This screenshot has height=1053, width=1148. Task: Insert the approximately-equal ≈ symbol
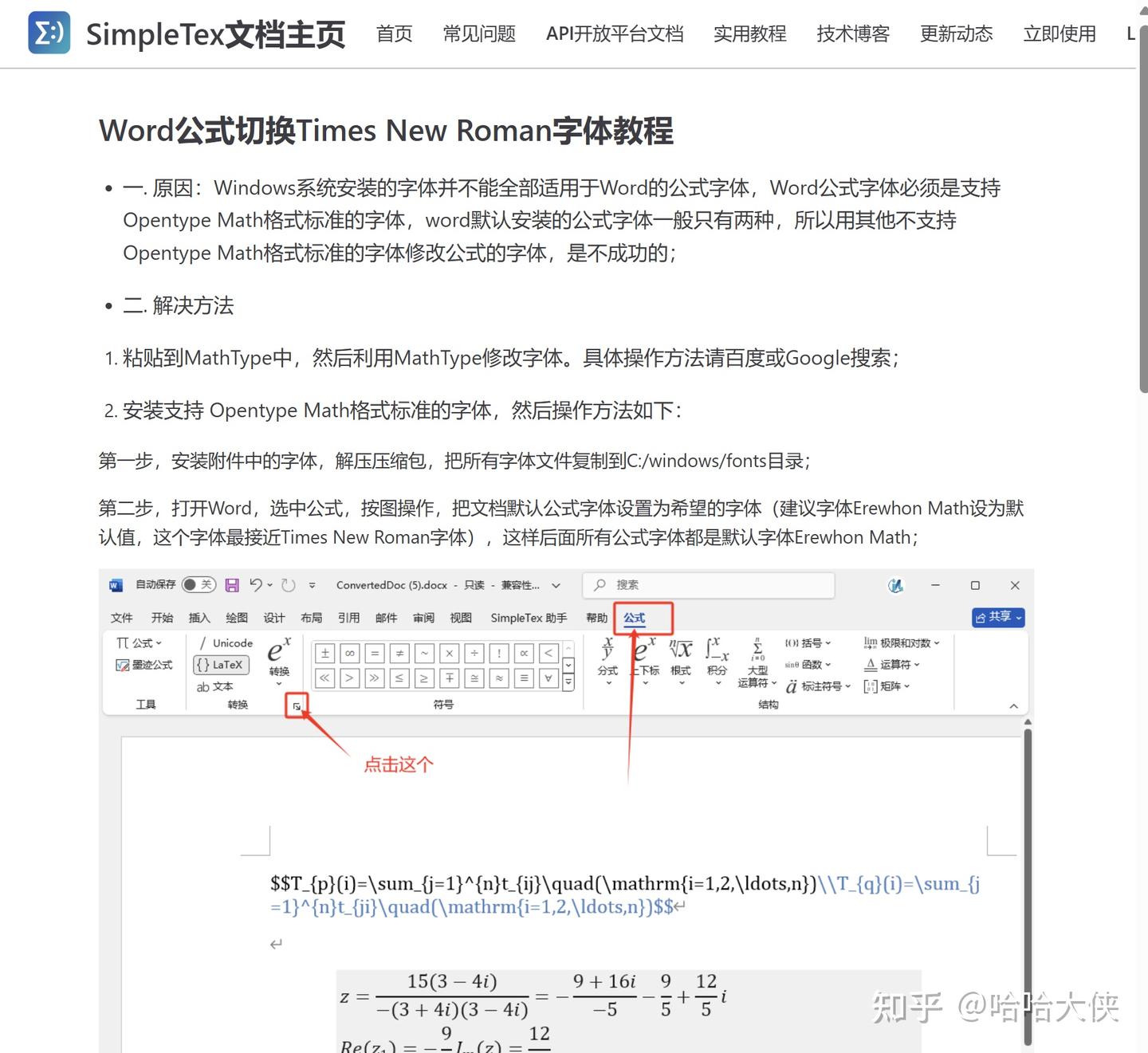(499, 678)
